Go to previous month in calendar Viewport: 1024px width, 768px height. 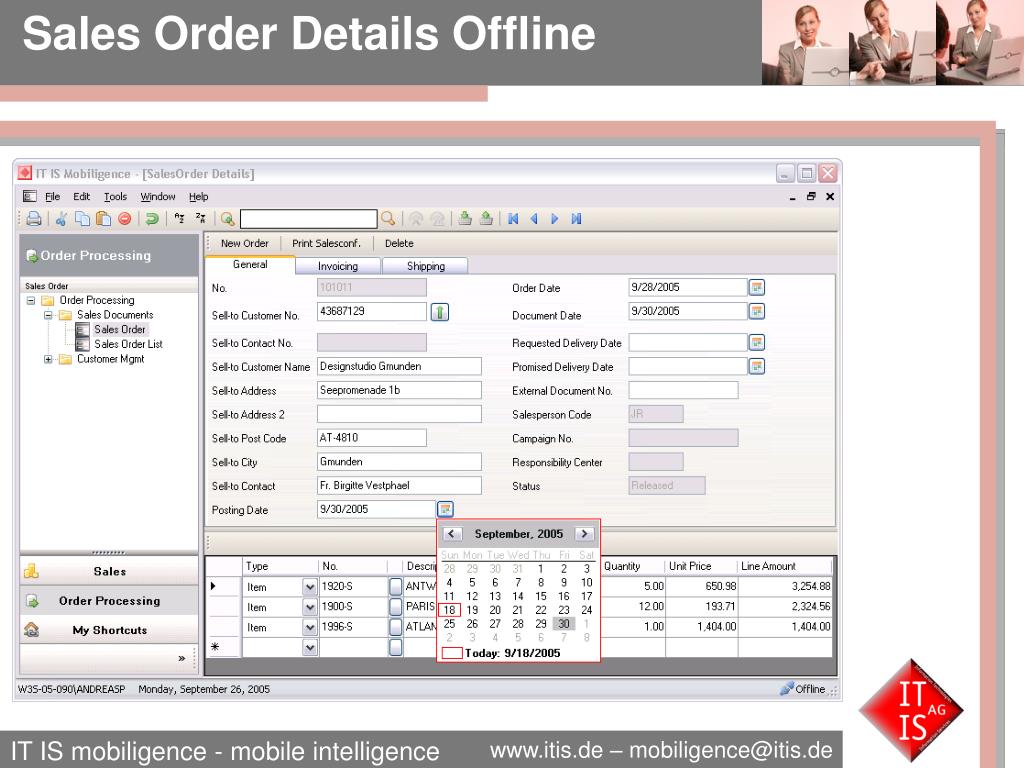[x=452, y=534]
